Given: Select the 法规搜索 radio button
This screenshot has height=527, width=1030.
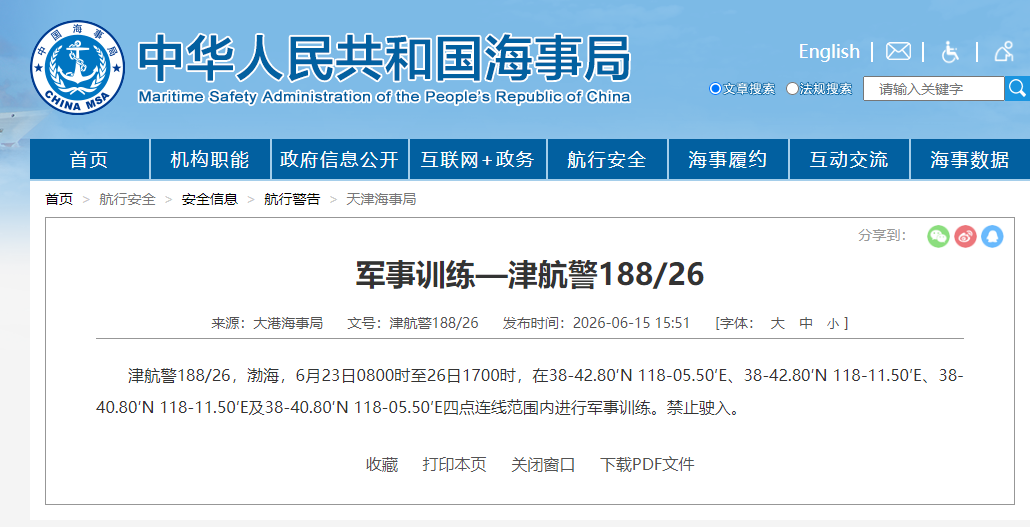Looking at the screenshot, I should [792, 88].
